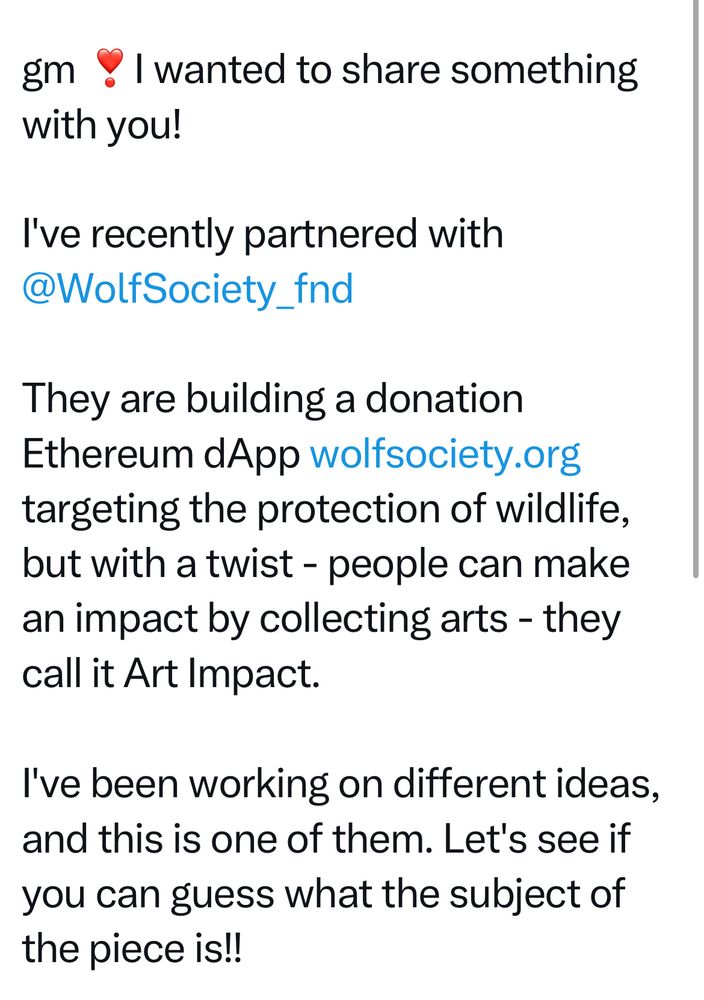
Task: Select the "I wanted to share something" text
Action: coord(386,69)
